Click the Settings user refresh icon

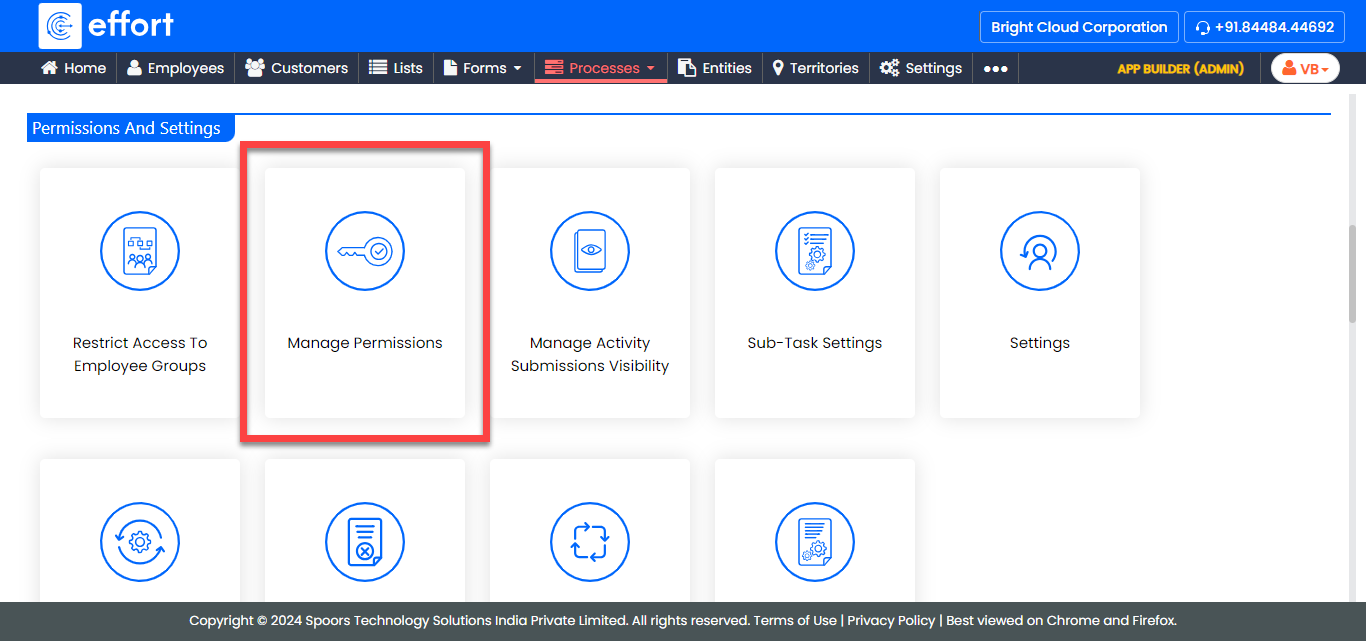(1040, 251)
